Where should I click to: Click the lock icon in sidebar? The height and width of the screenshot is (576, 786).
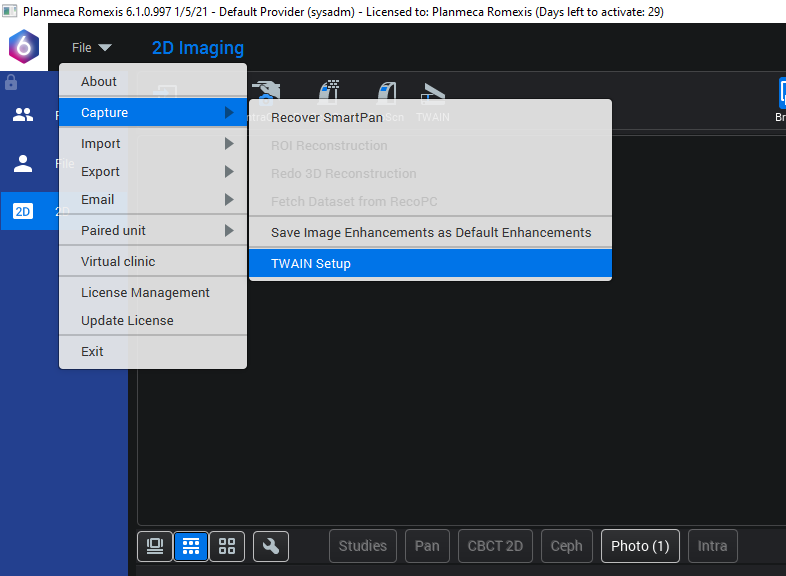(12, 83)
